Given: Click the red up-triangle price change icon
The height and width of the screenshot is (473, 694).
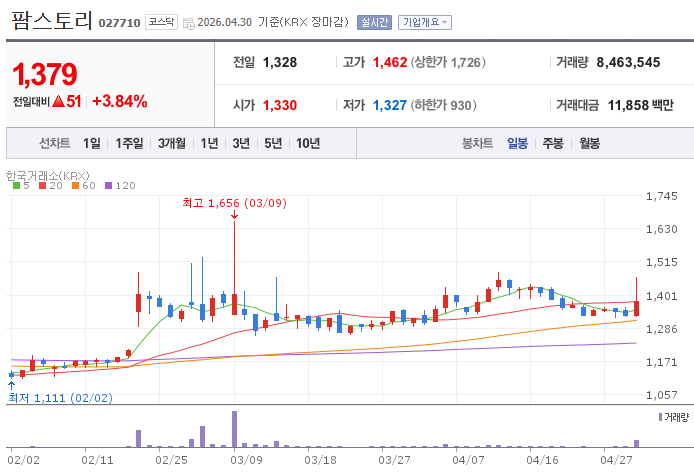Looking at the screenshot, I should 58,101.
